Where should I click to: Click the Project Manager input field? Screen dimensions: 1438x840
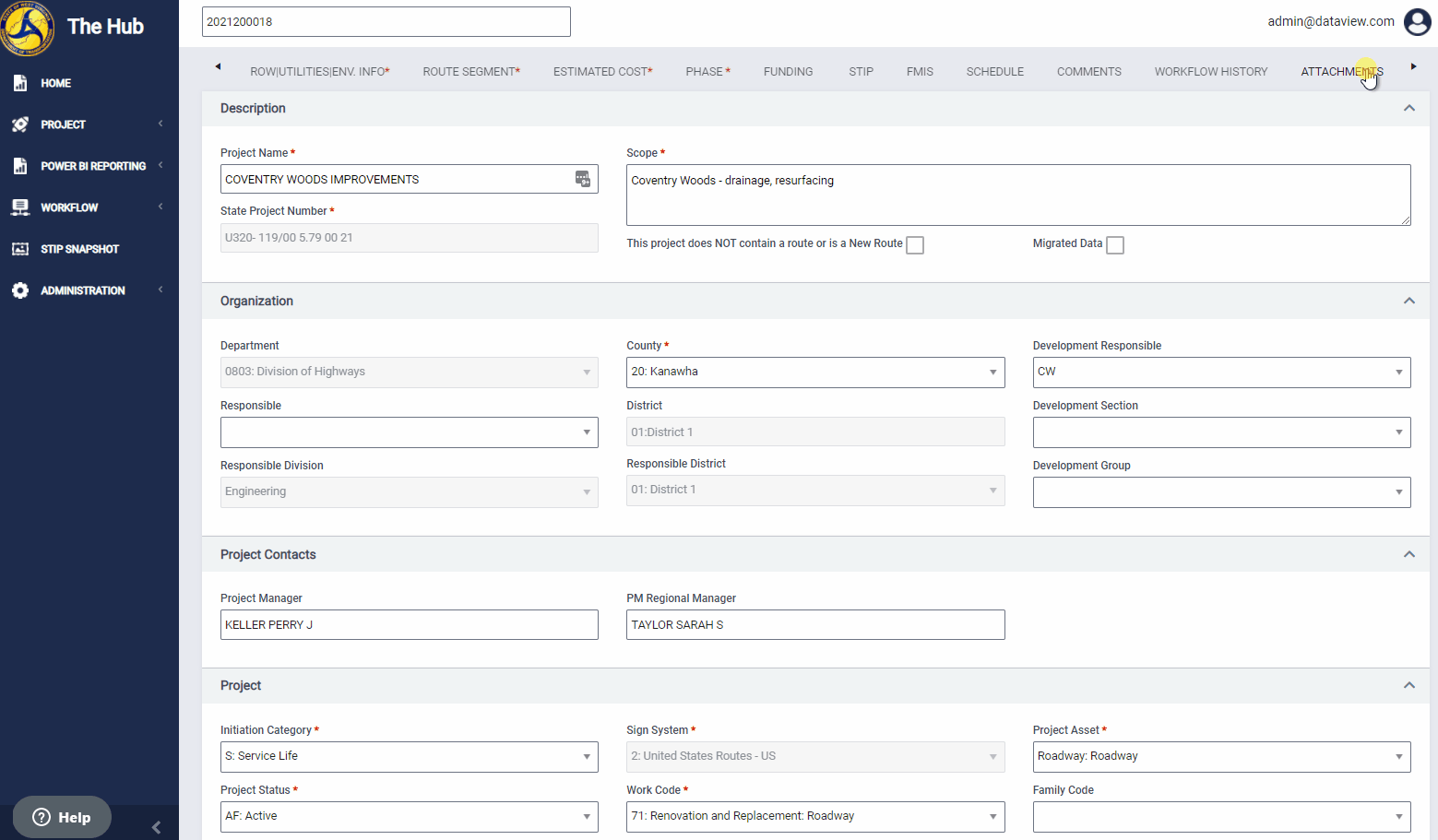[x=410, y=624]
